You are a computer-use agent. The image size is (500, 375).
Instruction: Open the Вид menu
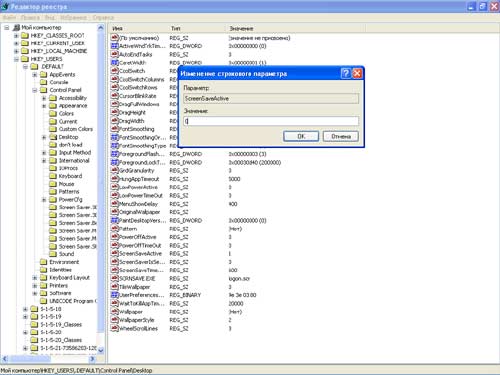click(x=50, y=17)
